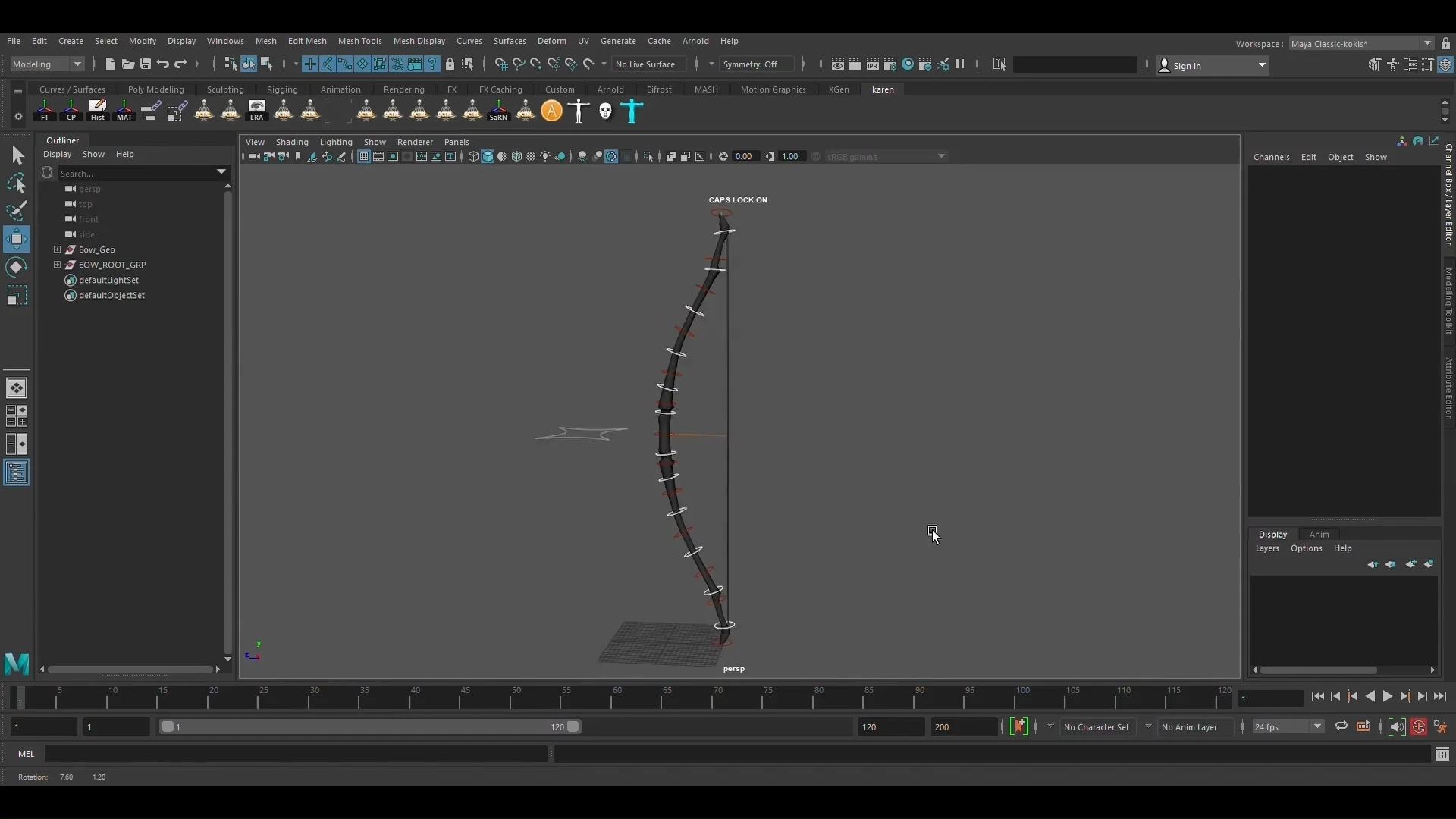Screen dimensions: 1456x819
Task: Switch to the Rigging shelf tab
Action: tap(282, 89)
